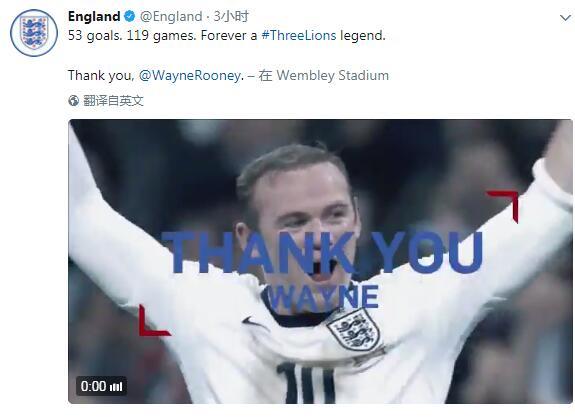This screenshot has height=418, width=575.
Task: Click the globe translate icon
Action: pos(74,100)
